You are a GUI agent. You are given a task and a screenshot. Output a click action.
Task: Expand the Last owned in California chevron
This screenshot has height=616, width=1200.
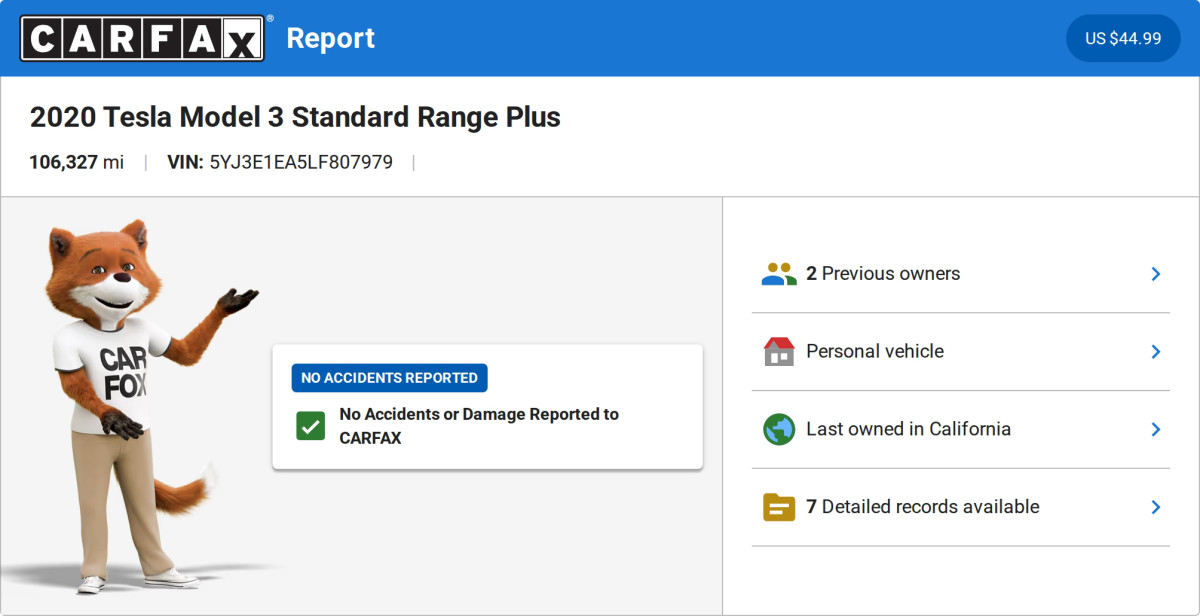[1155, 429]
